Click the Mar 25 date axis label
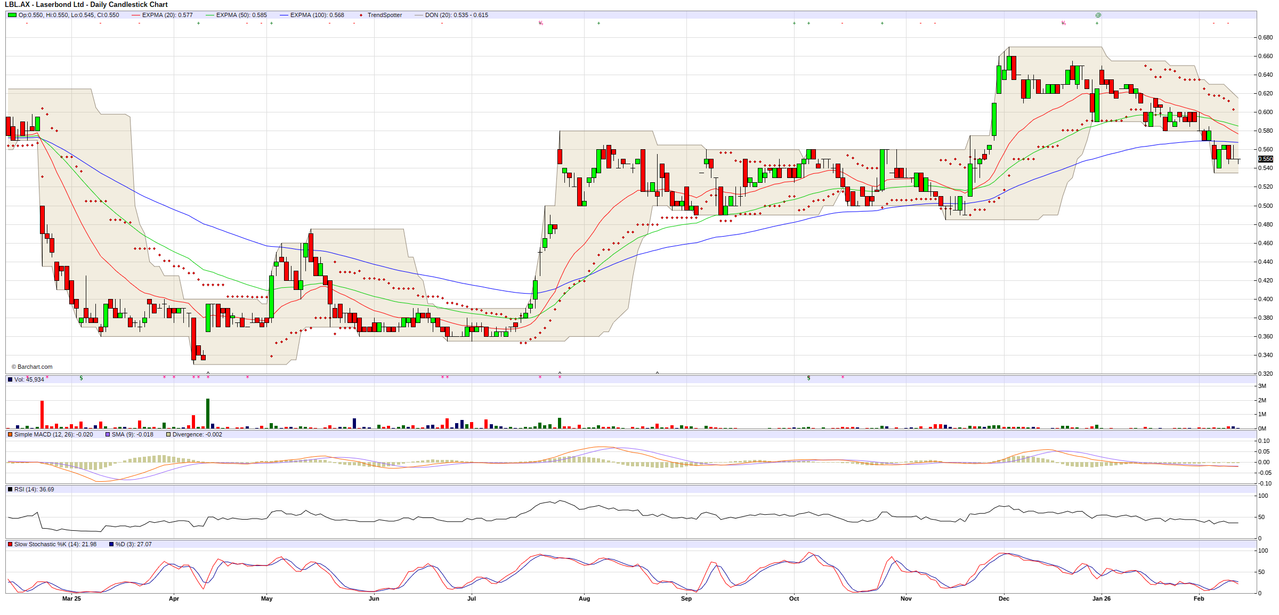Viewport: 1279px width, 615px height. tap(71, 598)
